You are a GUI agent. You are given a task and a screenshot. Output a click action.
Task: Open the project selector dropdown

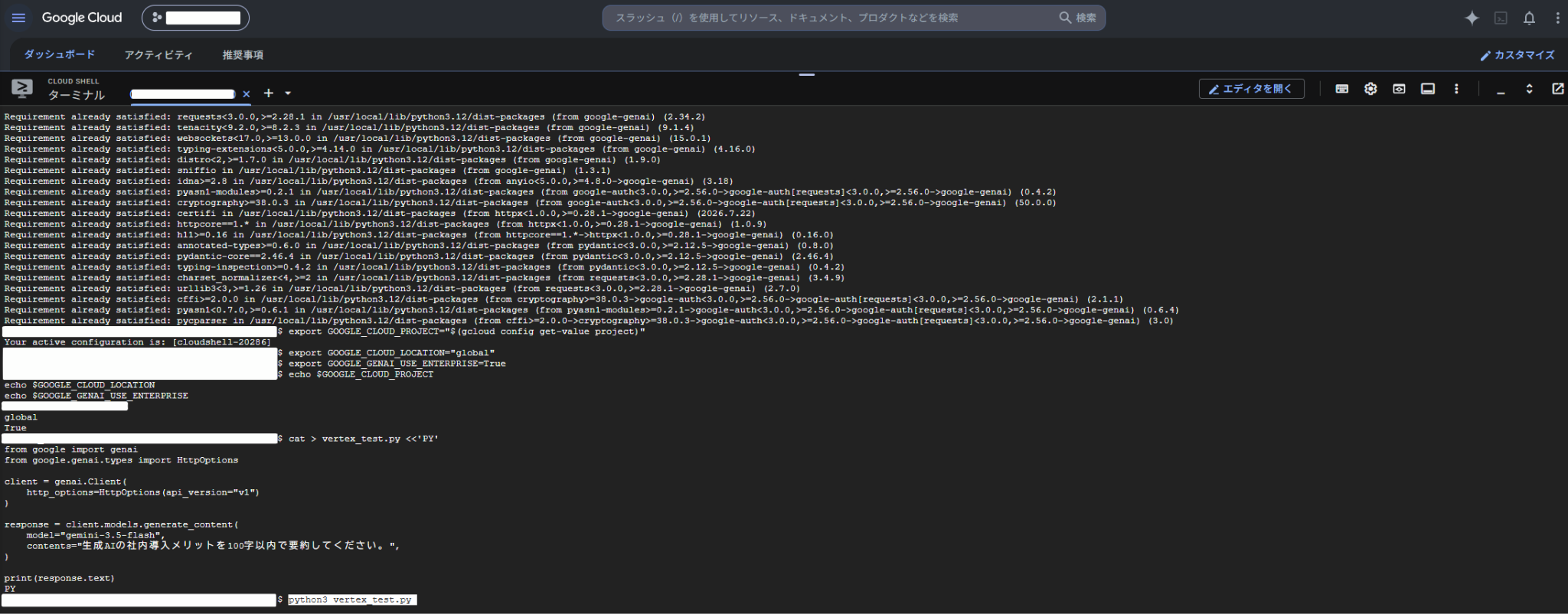pyautogui.click(x=195, y=18)
